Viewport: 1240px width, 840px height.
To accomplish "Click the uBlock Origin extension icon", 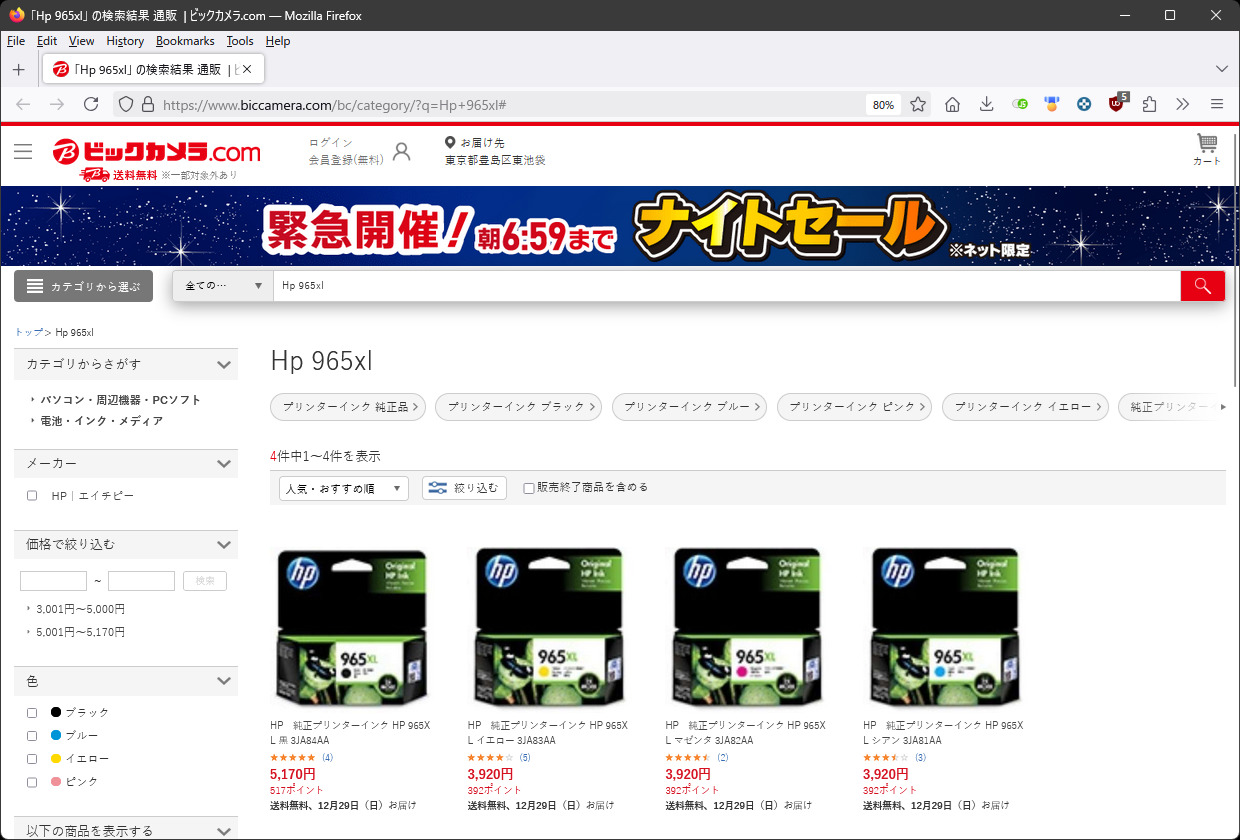I will pyautogui.click(x=1117, y=104).
